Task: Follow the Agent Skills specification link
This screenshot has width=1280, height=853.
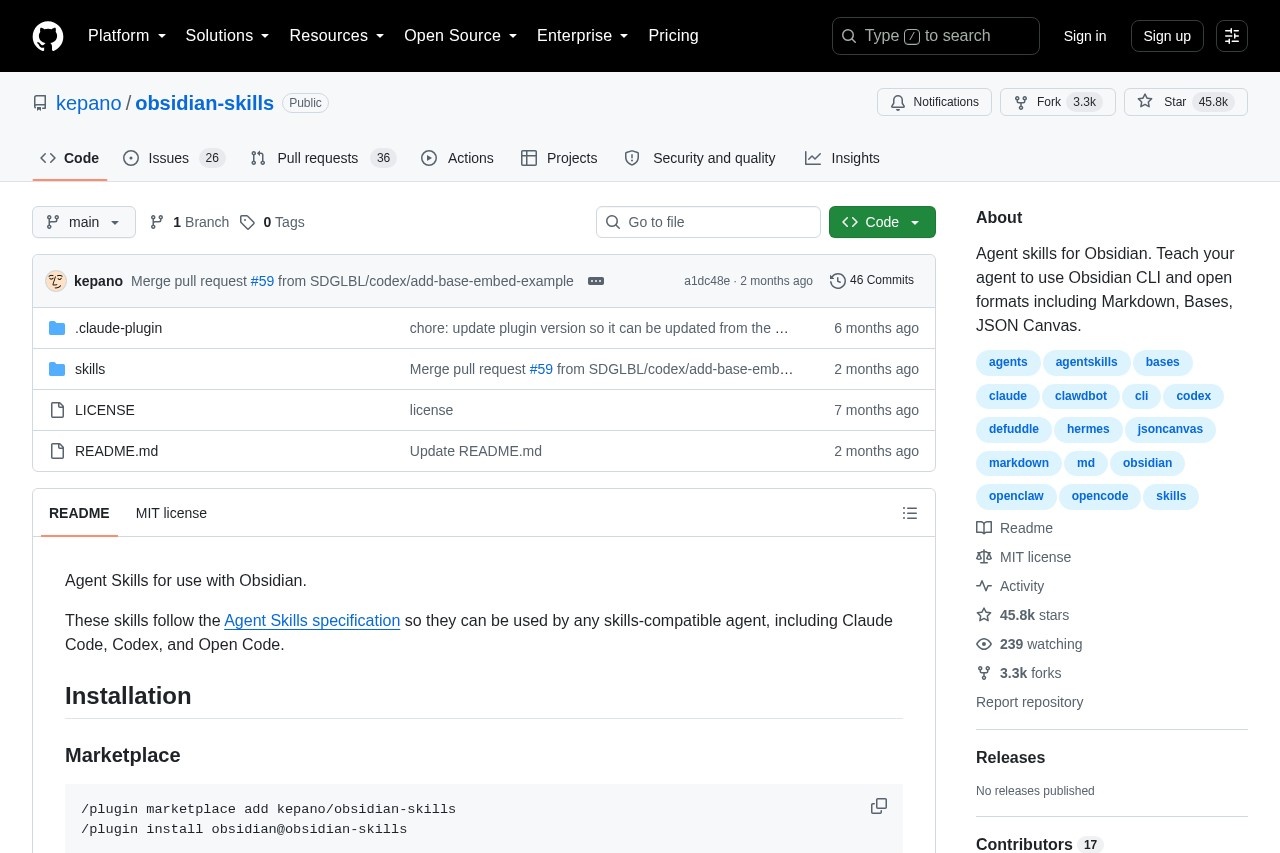Action: pyautogui.click(x=312, y=620)
